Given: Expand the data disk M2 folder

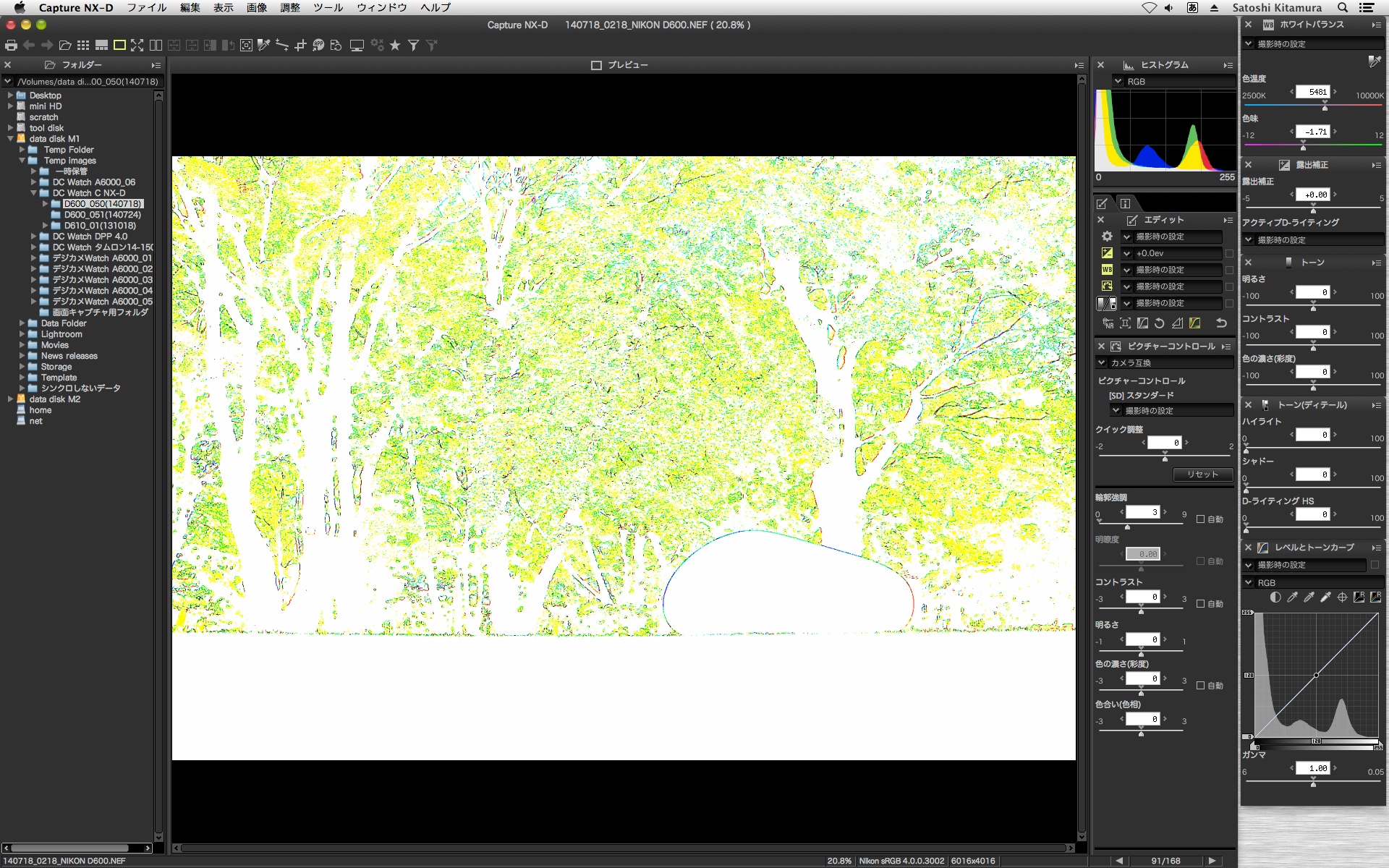Looking at the screenshot, I should pos(10,399).
